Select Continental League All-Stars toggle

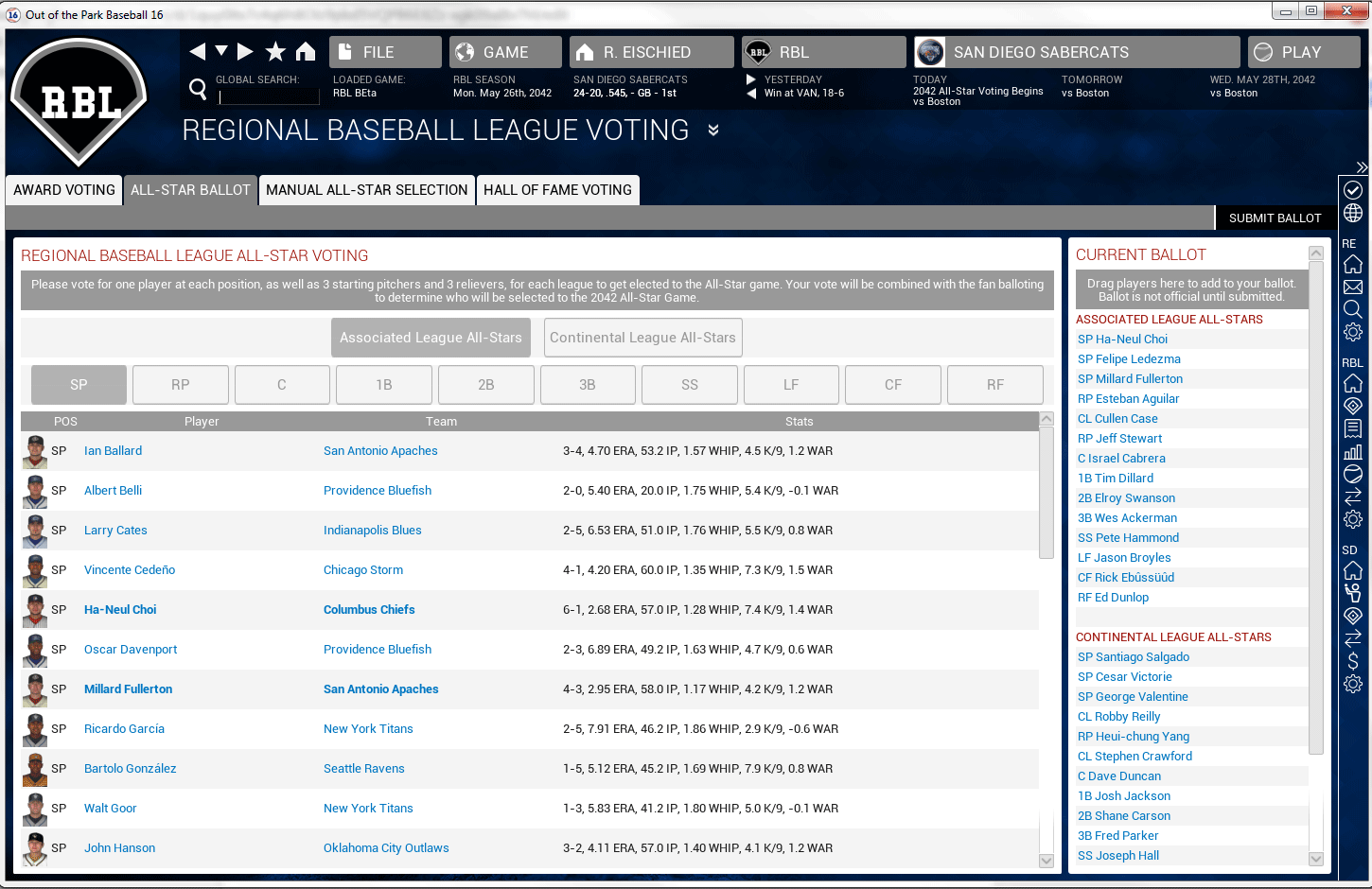[x=642, y=338]
